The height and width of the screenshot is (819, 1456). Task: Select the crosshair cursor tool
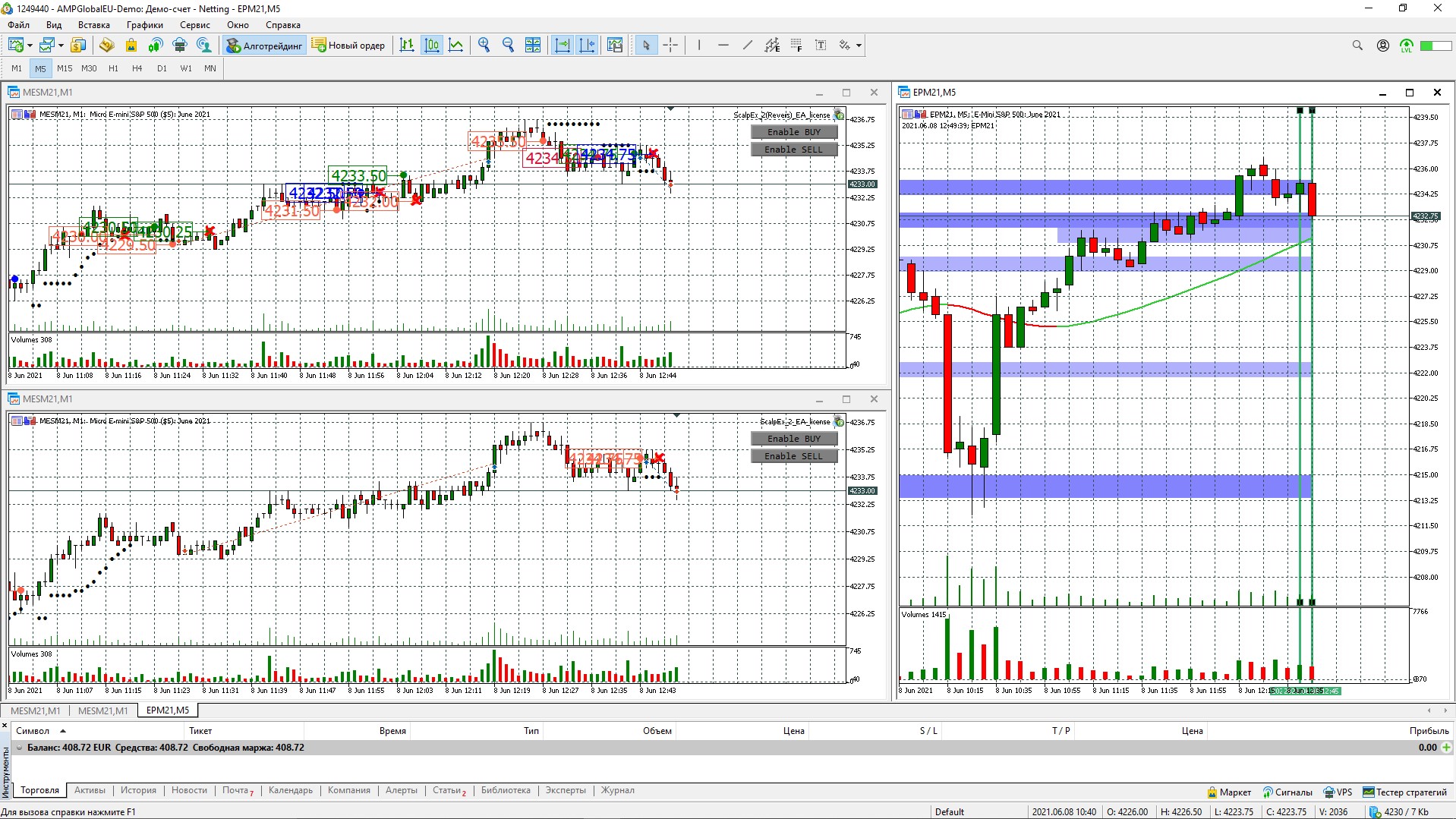click(x=670, y=46)
